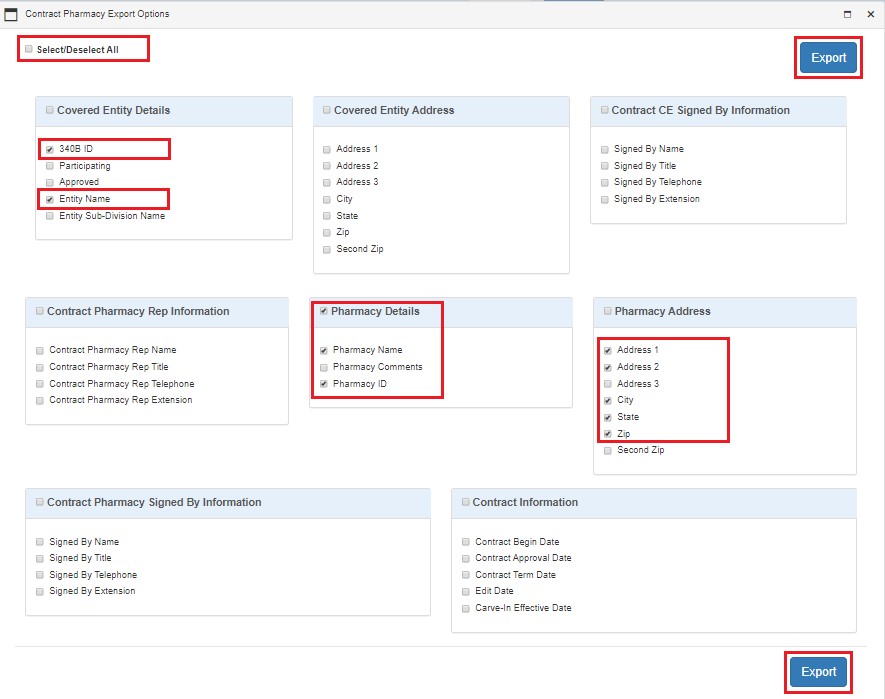
Task: Check Pharmacy Address 3 checkbox
Action: coord(608,384)
